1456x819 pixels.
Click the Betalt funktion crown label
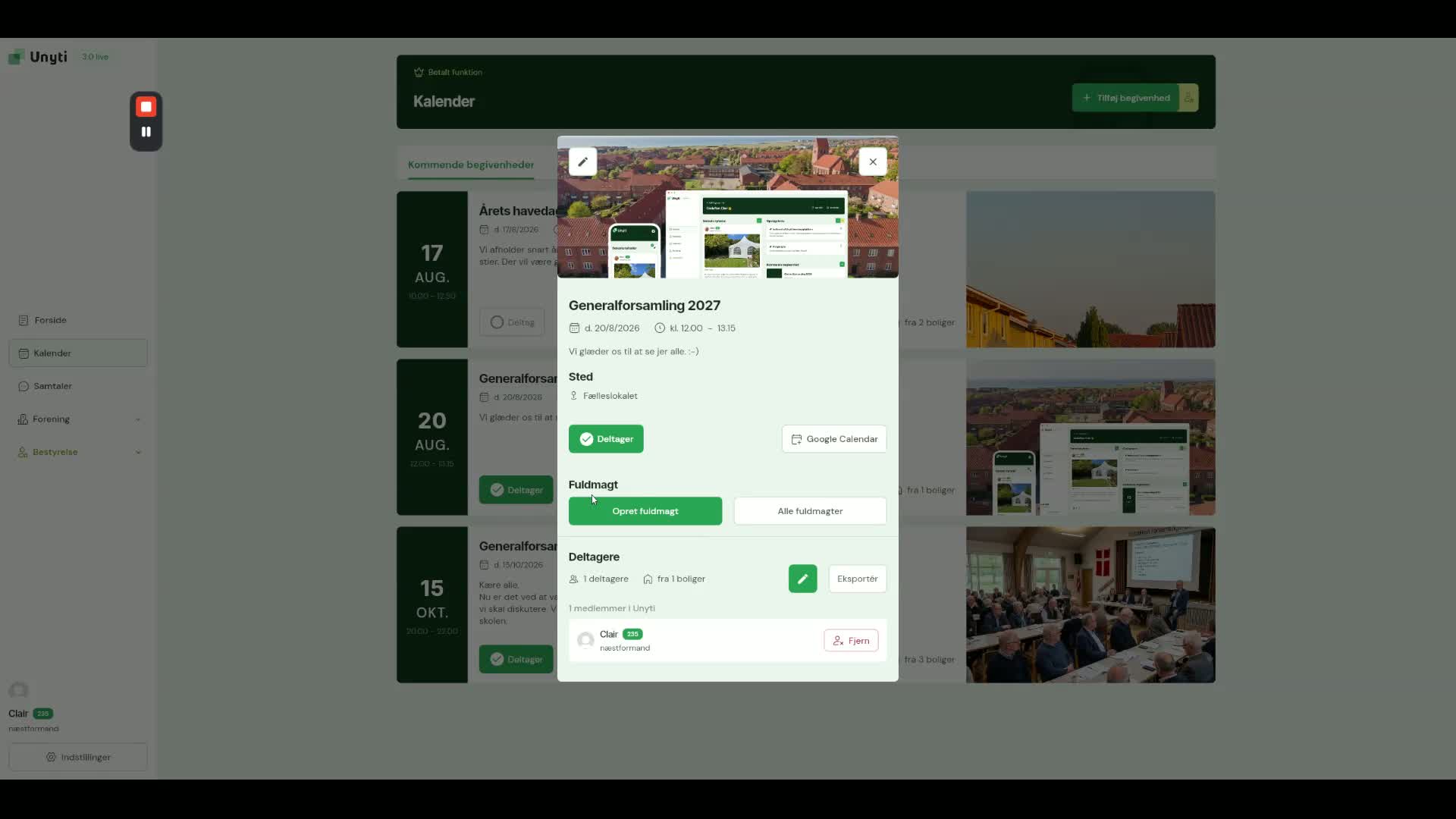(448, 72)
